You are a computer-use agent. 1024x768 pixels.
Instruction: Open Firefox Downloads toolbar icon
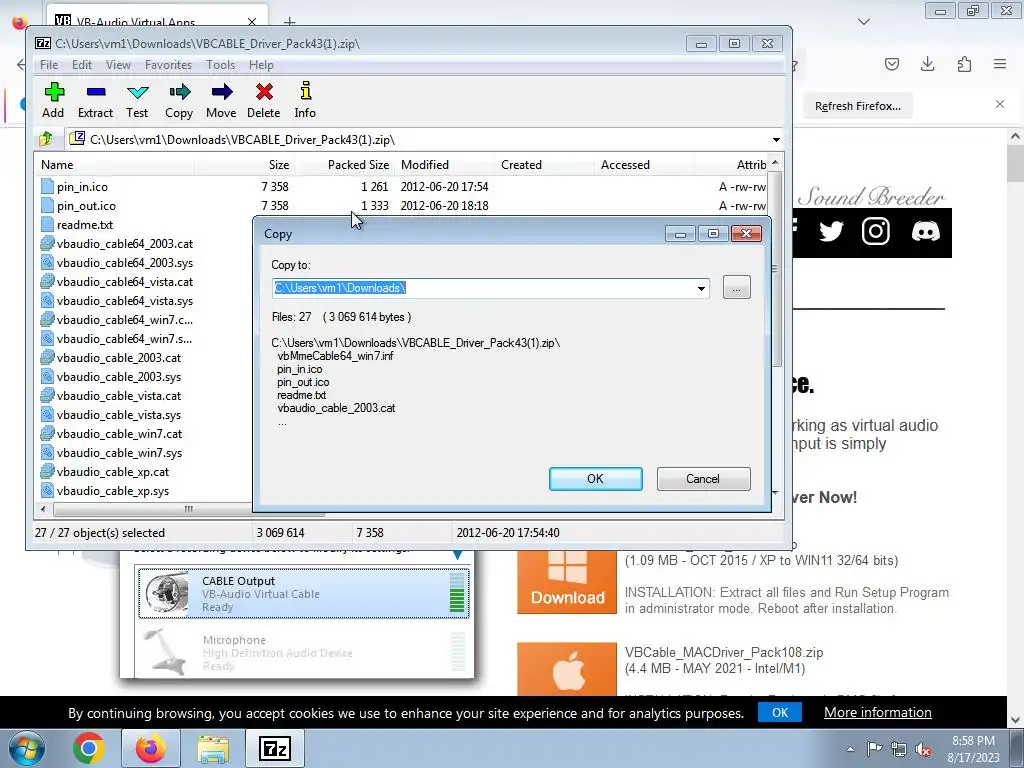coord(927,63)
